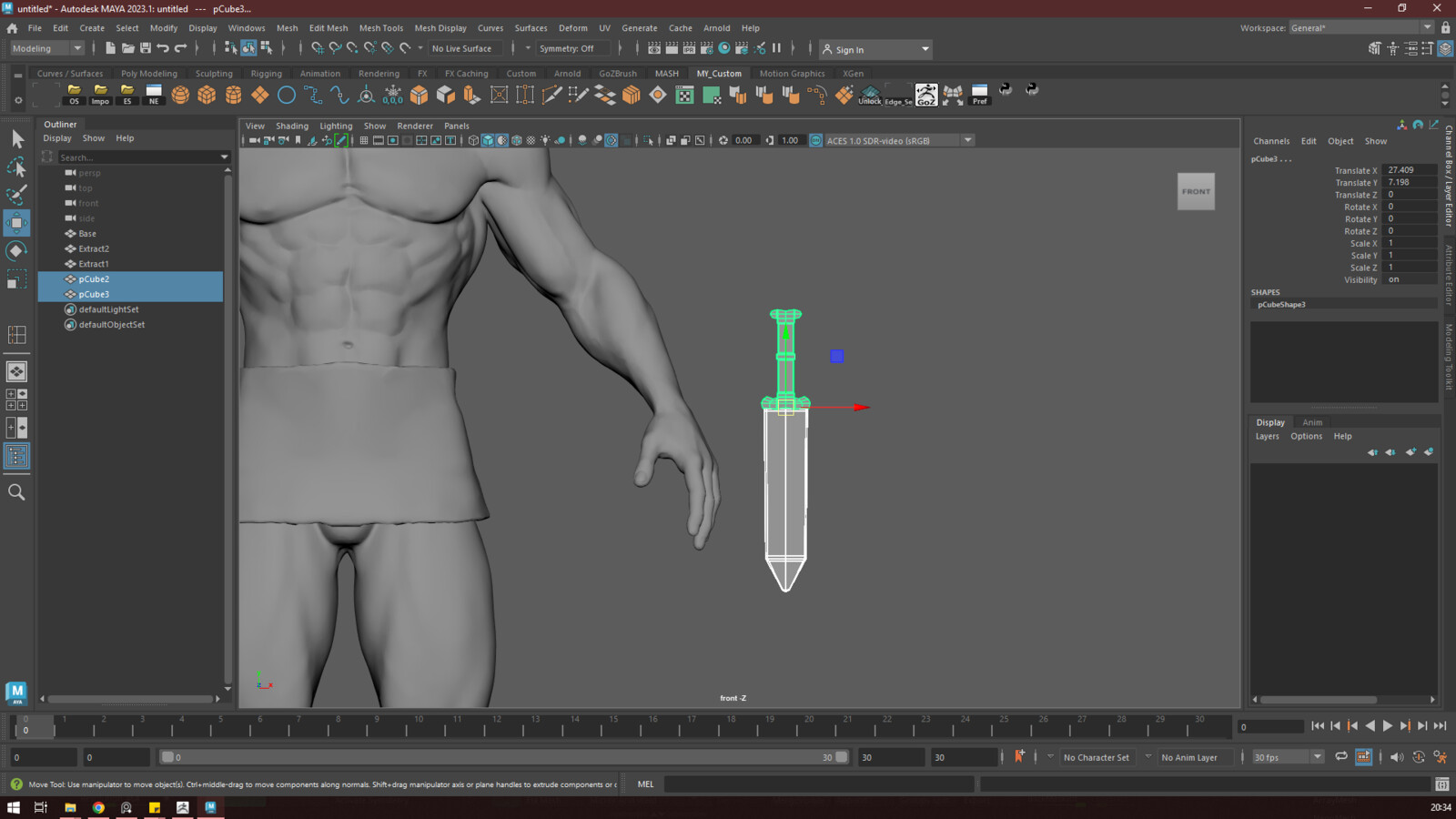Viewport: 1456px width, 819px height.
Task: Click the Undo arrow icon
Action: (163, 48)
